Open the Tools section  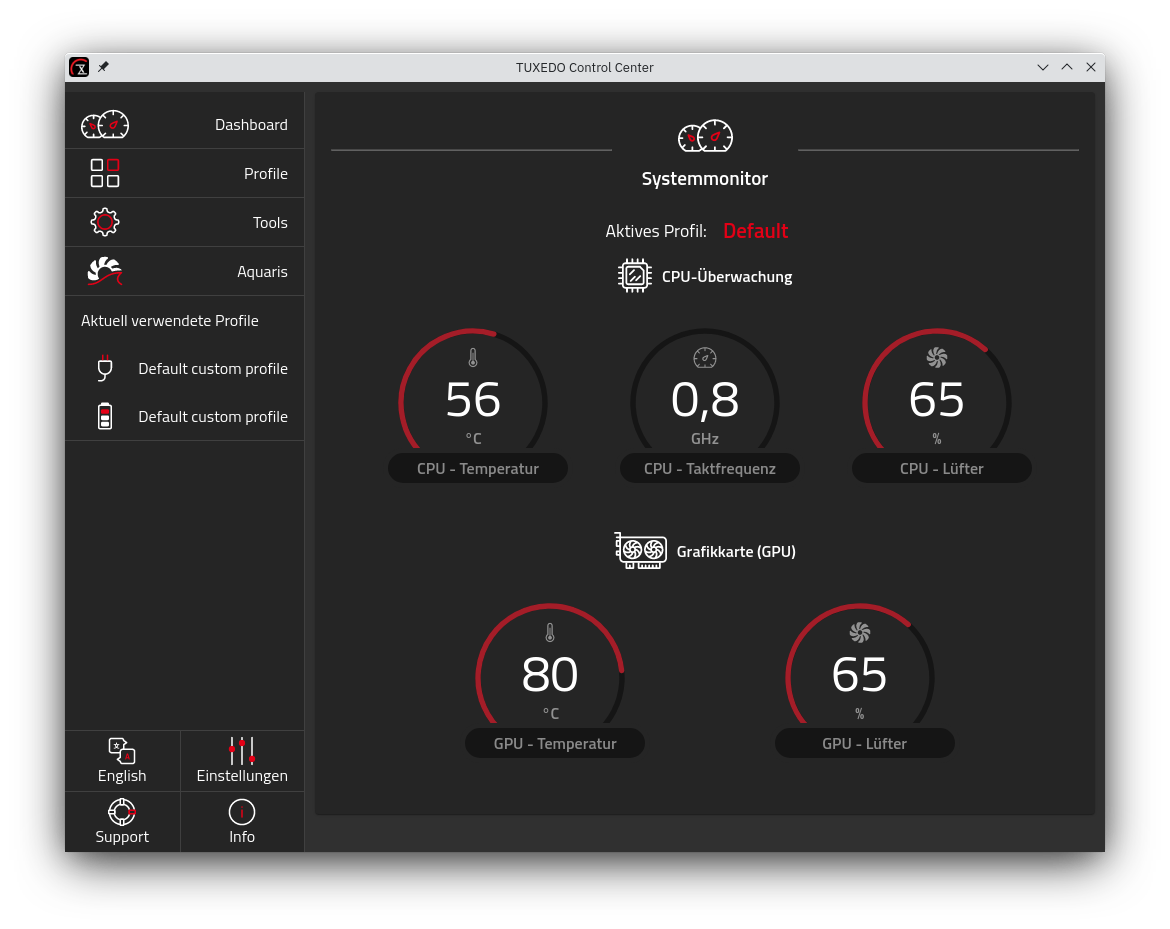tap(184, 222)
